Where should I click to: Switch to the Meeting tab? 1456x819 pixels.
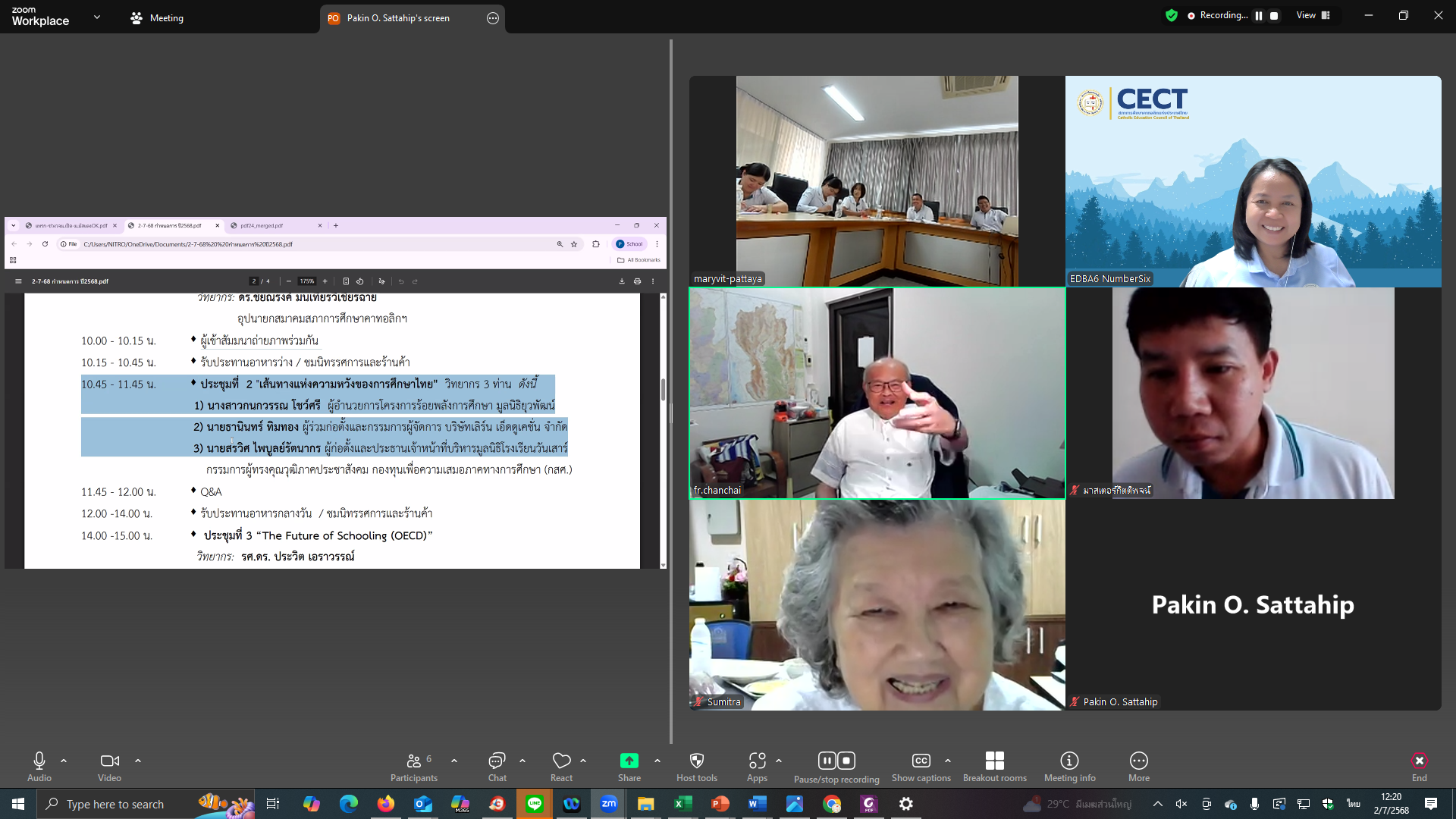pyautogui.click(x=157, y=17)
